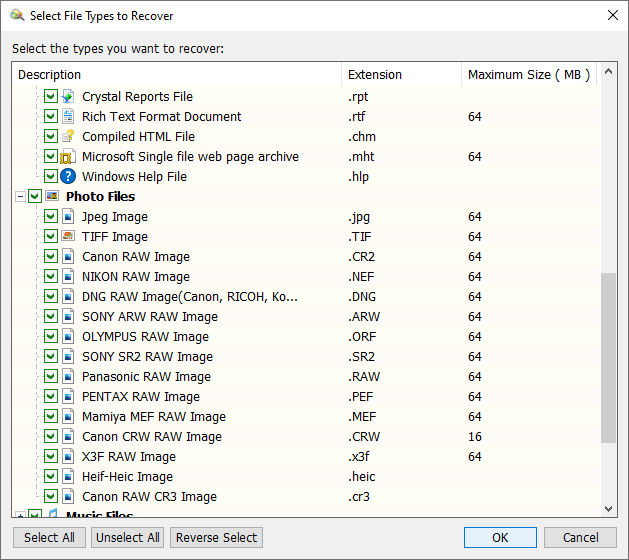629x560 pixels.
Task: Uncheck the Heif-Heic Image checkbox
Action: [x=51, y=477]
